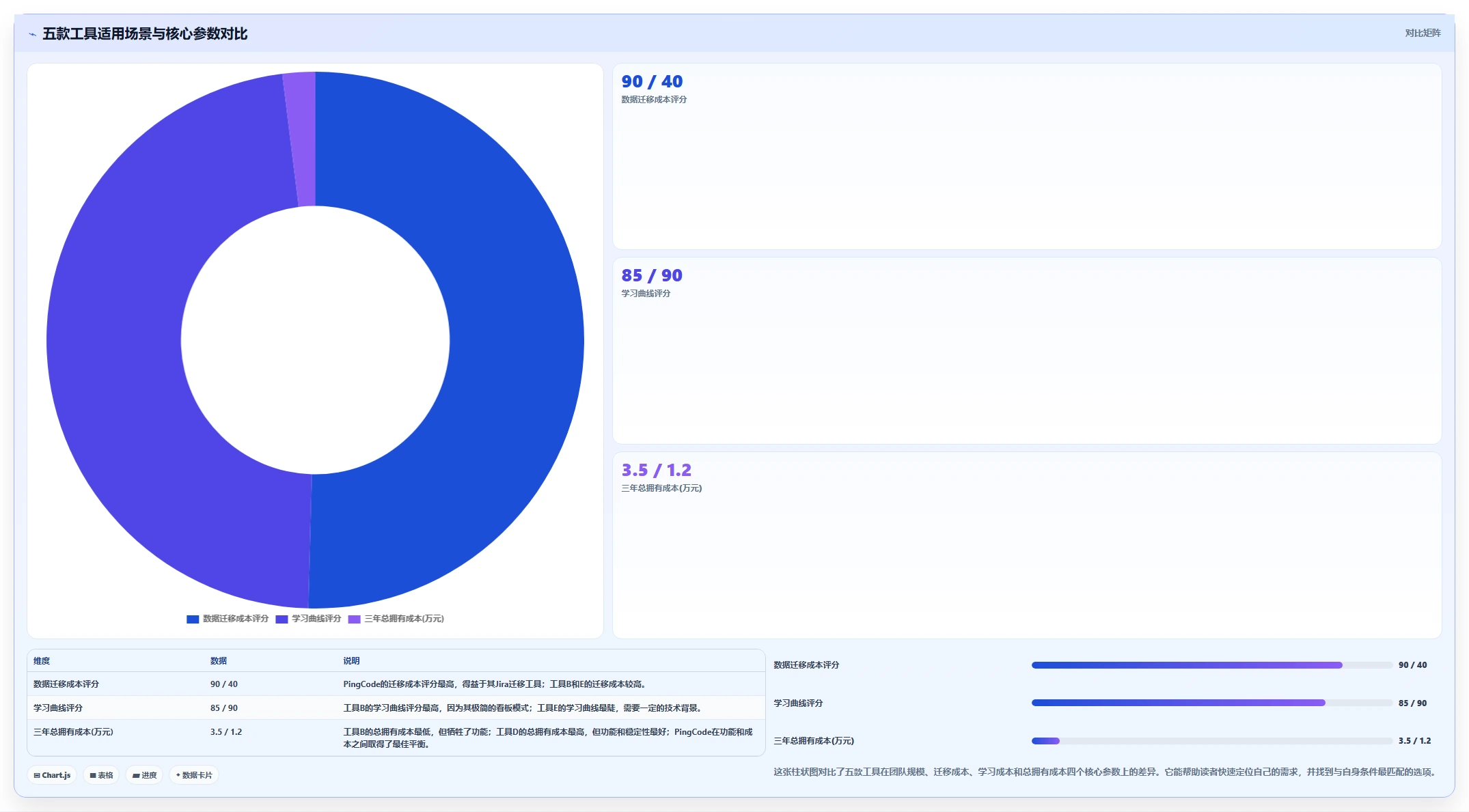Image resolution: width=1469 pixels, height=812 pixels.
Task: Click the 90 / 40 value beside progress bar
Action: (x=1412, y=665)
